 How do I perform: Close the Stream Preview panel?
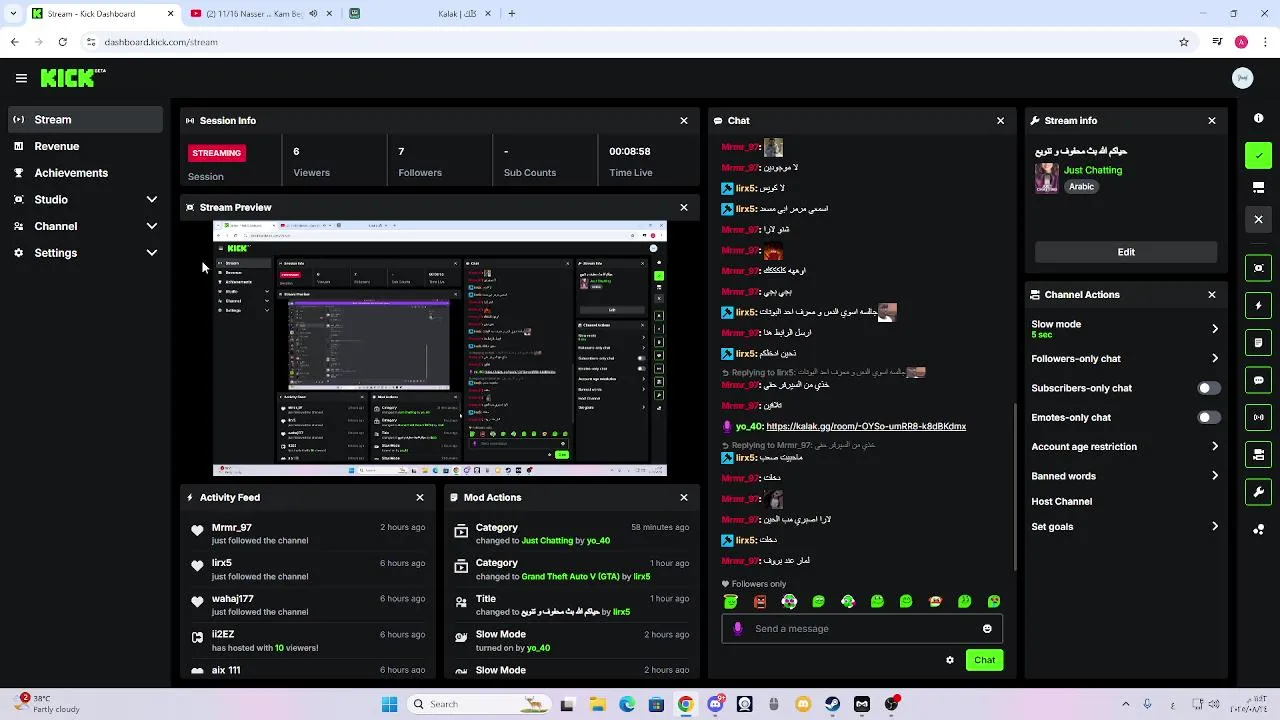pyautogui.click(x=684, y=207)
